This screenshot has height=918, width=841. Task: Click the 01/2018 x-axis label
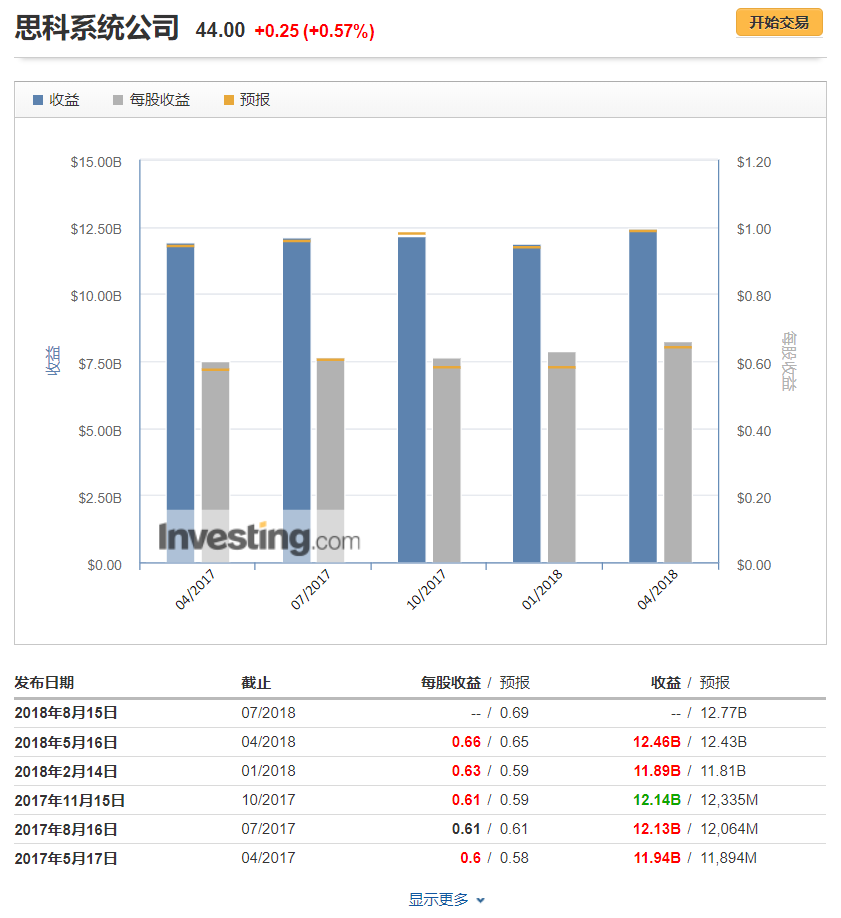542,589
